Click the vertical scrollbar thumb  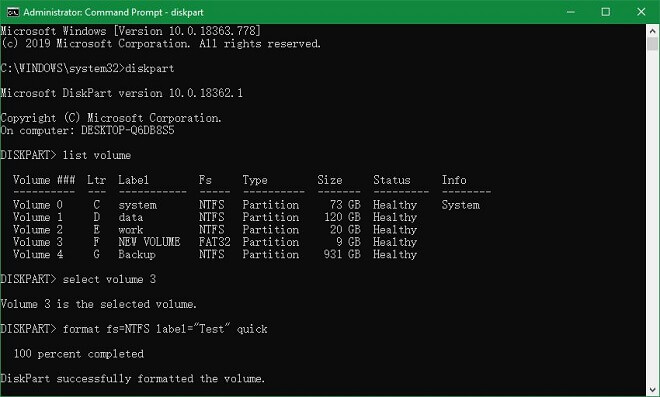click(x=652, y=44)
